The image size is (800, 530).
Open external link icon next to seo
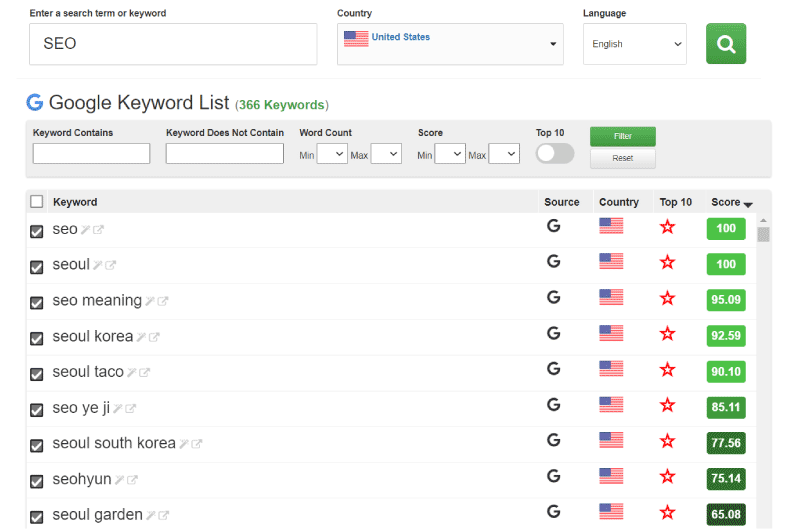point(98,230)
